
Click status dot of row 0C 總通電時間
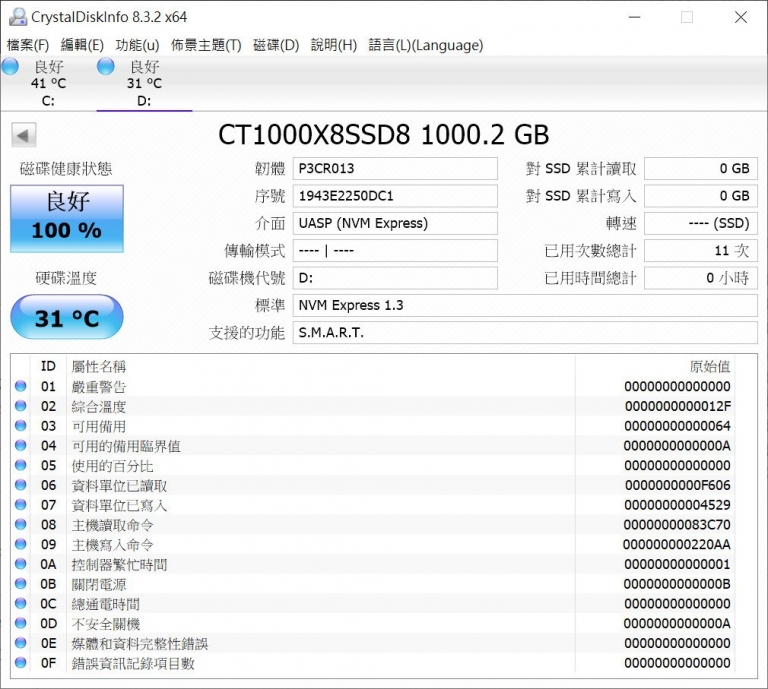click(21, 604)
